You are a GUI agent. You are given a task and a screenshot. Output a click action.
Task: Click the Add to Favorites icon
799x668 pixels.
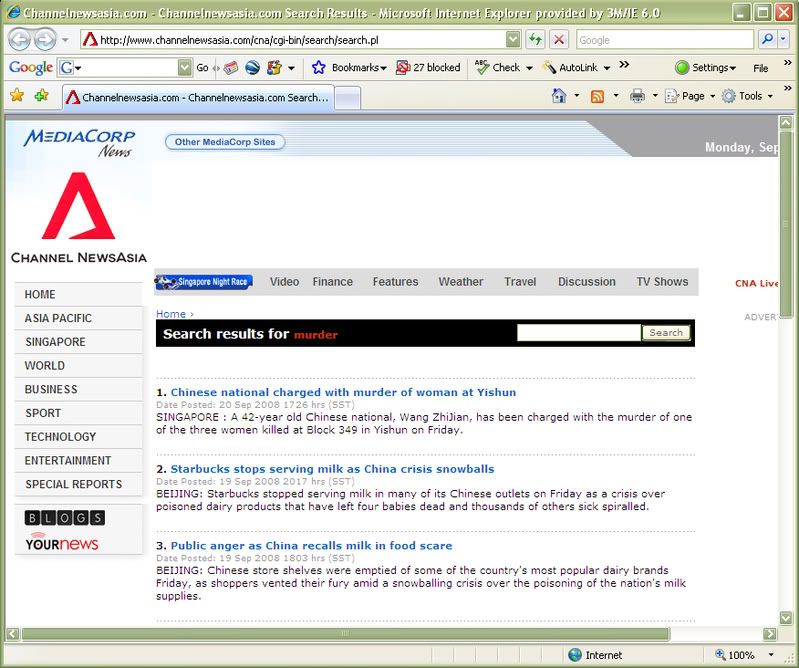41,96
